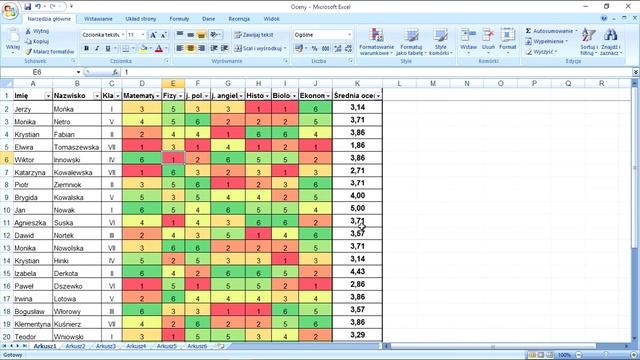Align text to bottom of cell
Screen dimensions: 640x360
(201, 35)
